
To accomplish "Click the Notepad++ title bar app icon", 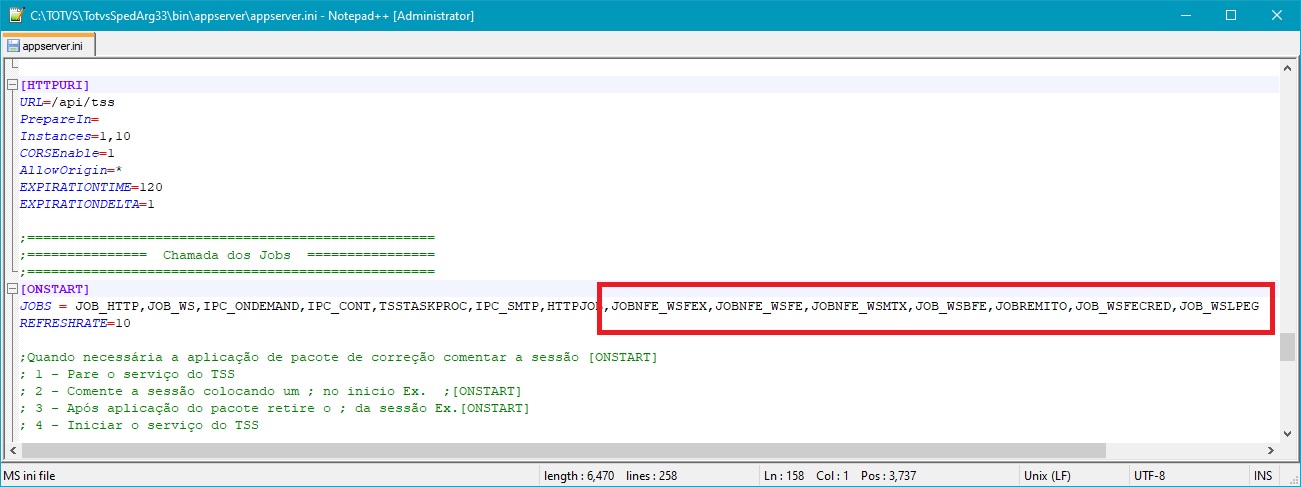I will point(14,15).
